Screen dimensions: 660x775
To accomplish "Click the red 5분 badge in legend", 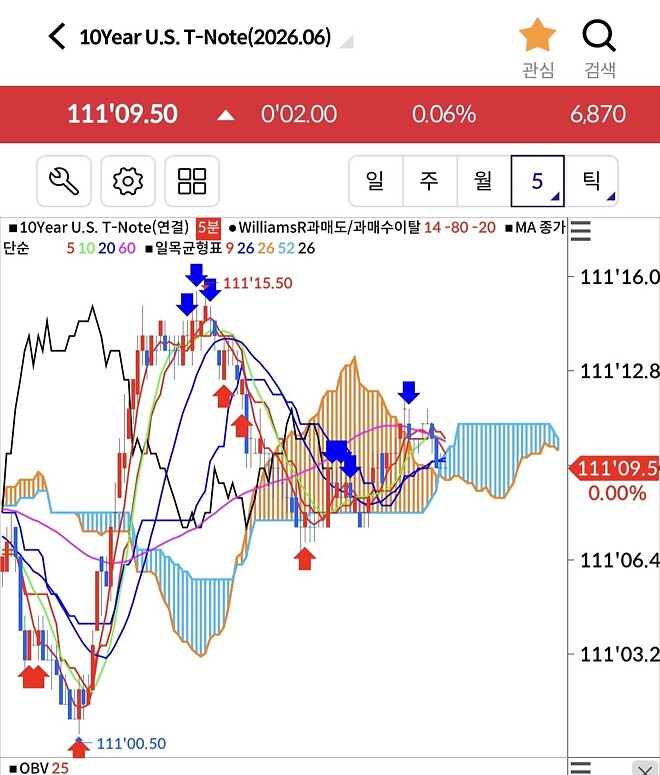I will tap(208, 227).
